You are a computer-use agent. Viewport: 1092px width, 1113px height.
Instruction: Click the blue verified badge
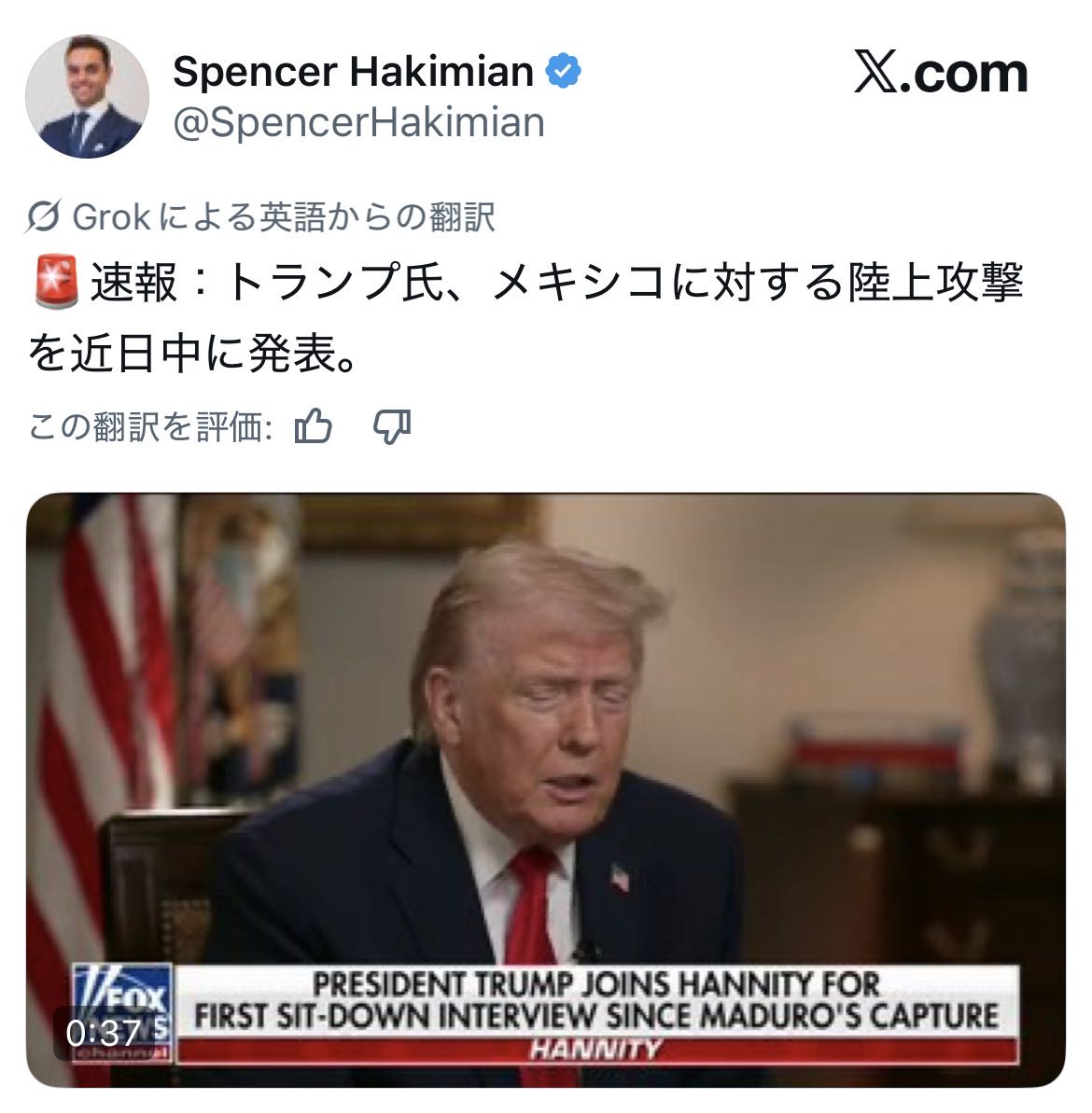pyautogui.click(x=563, y=71)
